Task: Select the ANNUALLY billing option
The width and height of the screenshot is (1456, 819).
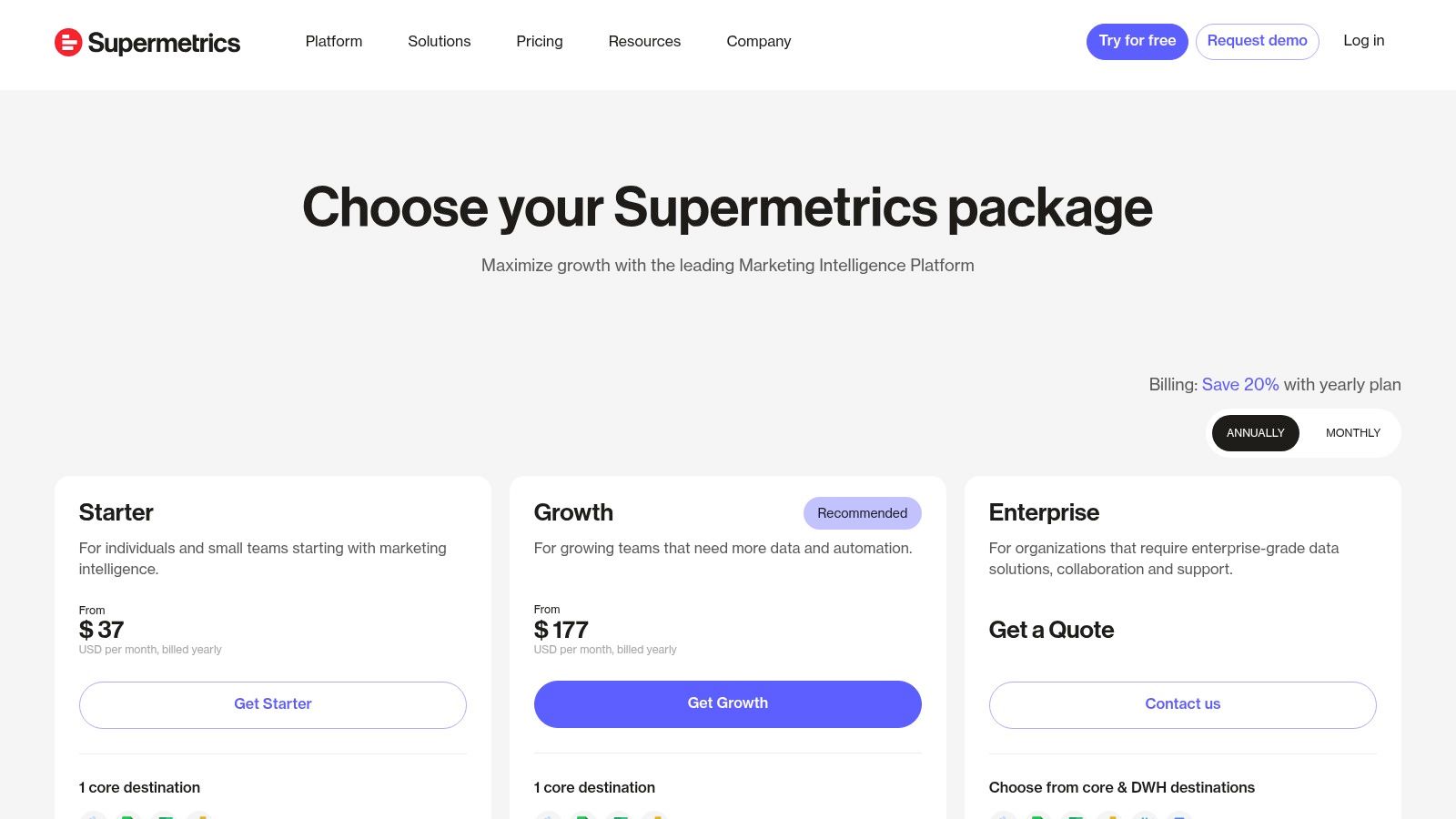Action: pos(1256,433)
